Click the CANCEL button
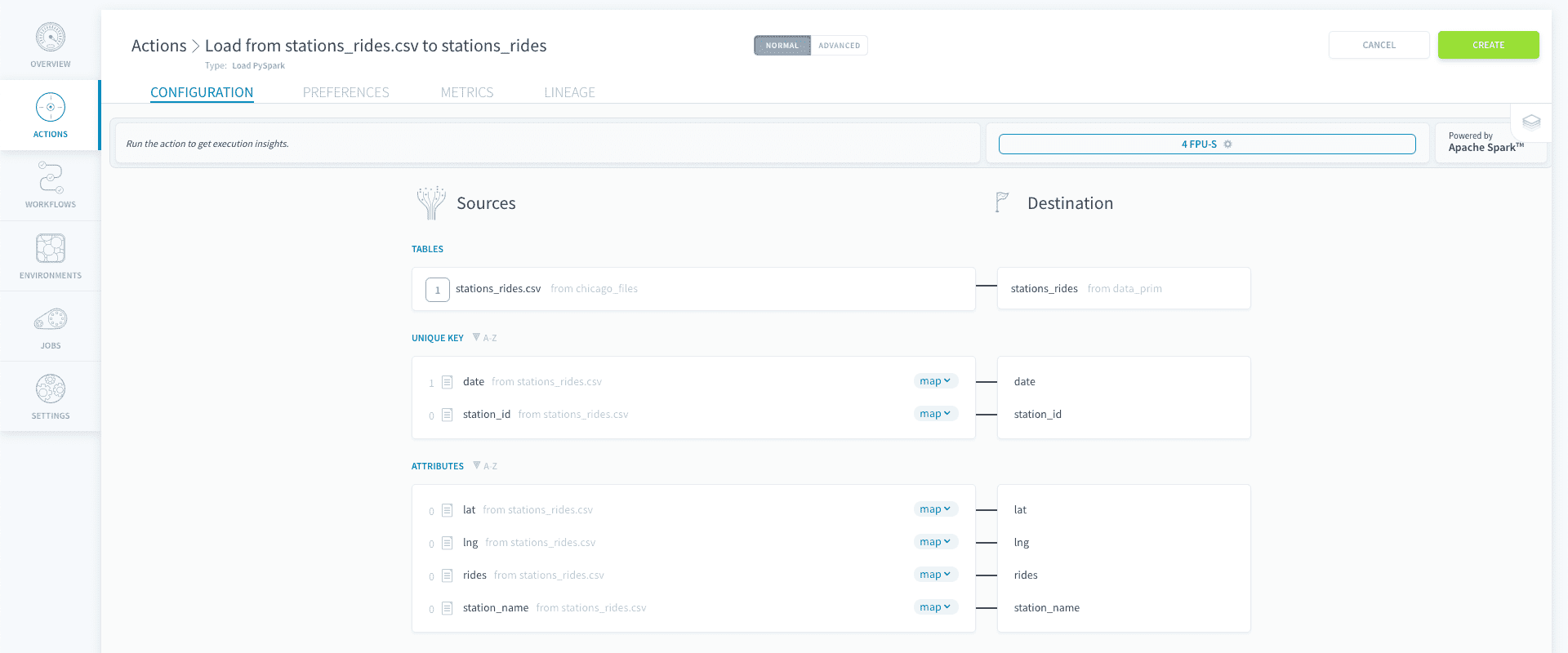 1379,45
